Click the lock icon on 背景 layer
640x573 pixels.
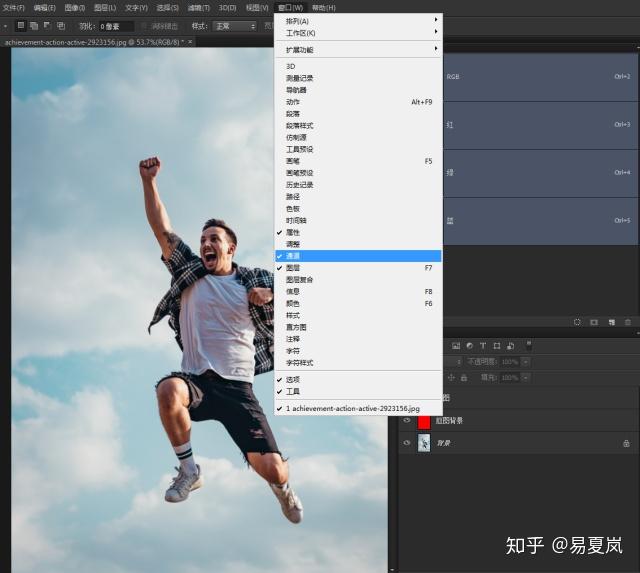click(626, 443)
